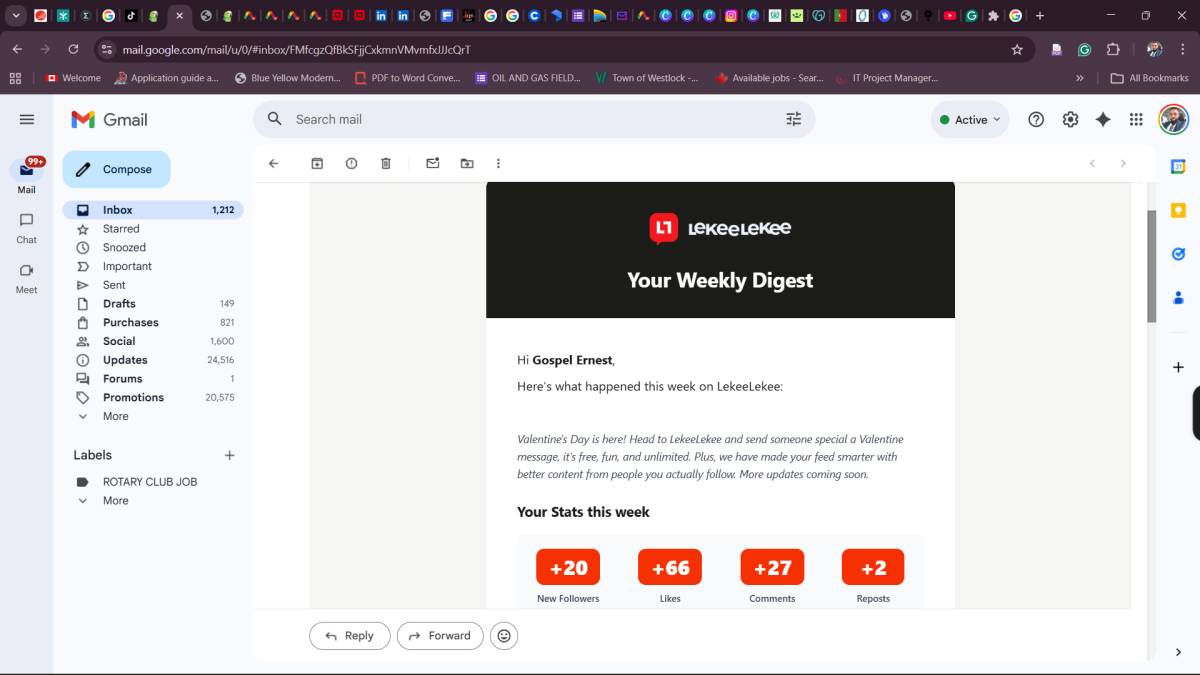Open the Gmail main menu hamburger

(x=27, y=119)
